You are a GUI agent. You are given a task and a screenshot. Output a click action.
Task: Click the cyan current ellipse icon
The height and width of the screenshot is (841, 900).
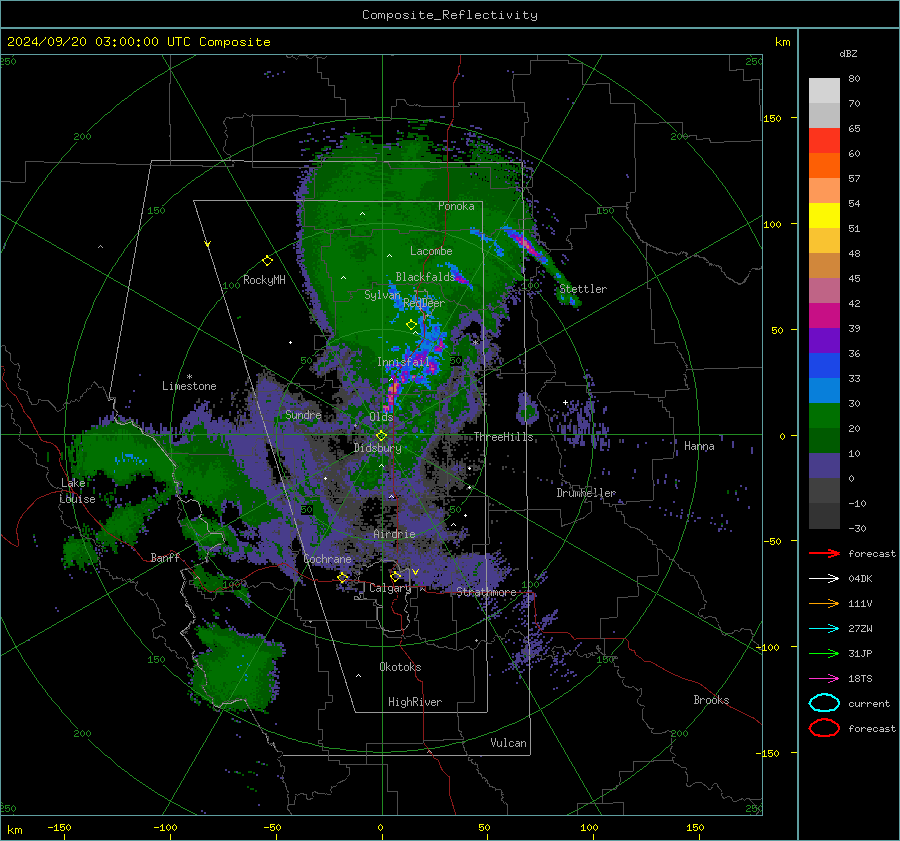824,703
